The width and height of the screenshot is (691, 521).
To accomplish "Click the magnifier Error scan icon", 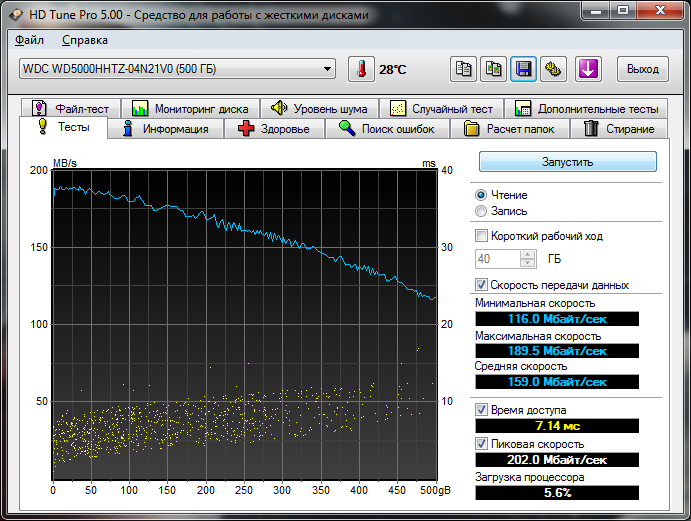I will (x=347, y=128).
